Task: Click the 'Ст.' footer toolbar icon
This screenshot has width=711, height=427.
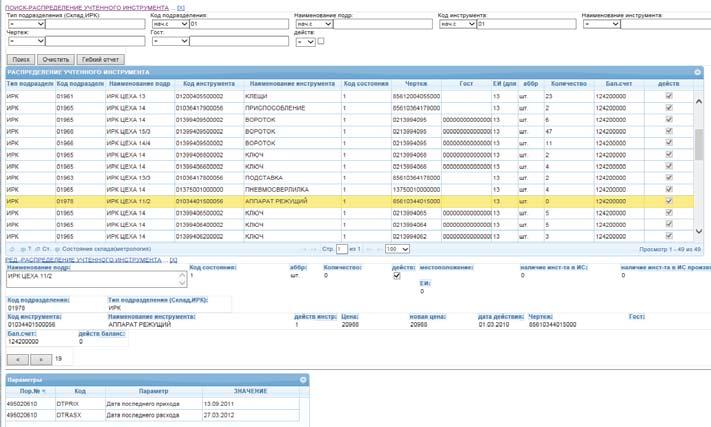Action: tap(43, 249)
